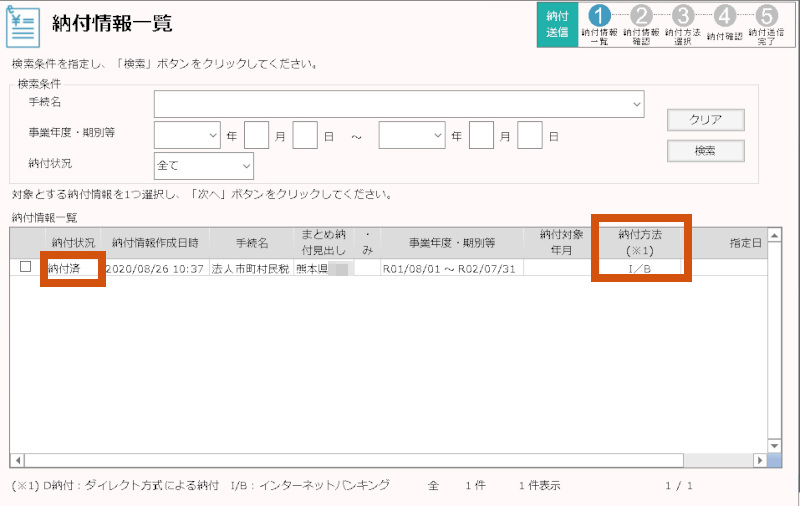The width and height of the screenshot is (800, 506).
Task: Click the 法人市町村民税 cell
Action: coord(251,268)
